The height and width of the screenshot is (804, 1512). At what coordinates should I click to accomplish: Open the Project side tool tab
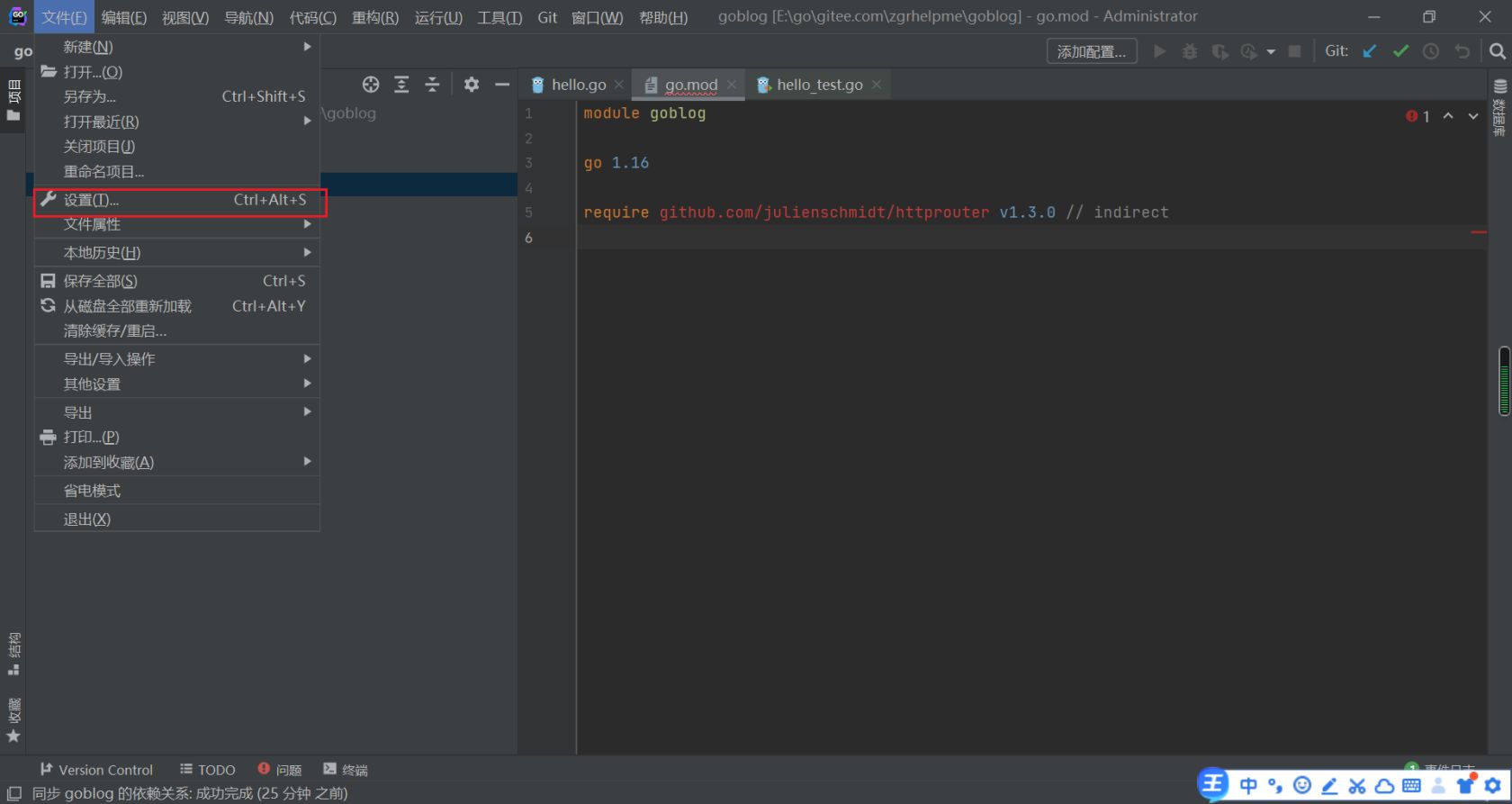[x=13, y=101]
